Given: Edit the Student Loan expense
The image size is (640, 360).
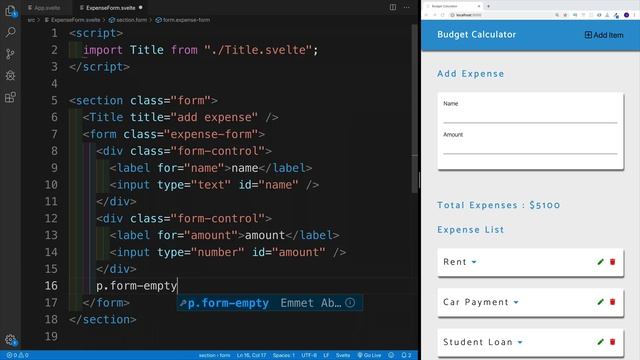Looking at the screenshot, I should pyautogui.click(x=600, y=342).
